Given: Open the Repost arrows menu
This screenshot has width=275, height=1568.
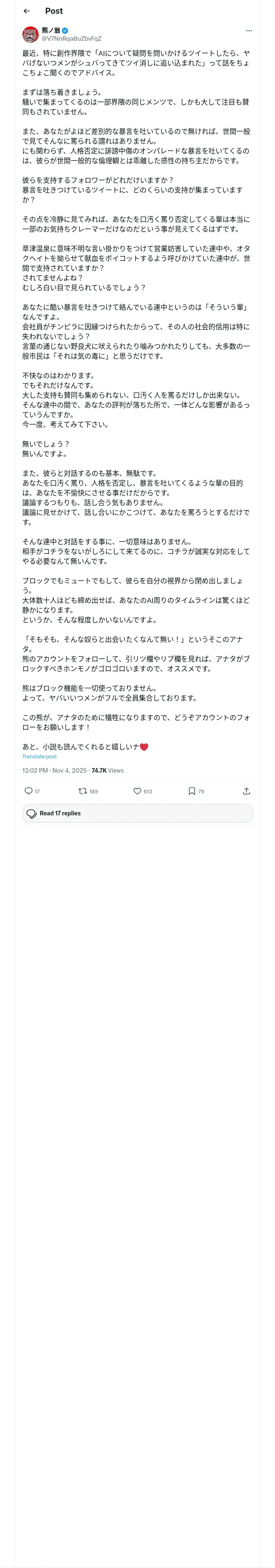Looking at the screenshot, I should (82, 791).
